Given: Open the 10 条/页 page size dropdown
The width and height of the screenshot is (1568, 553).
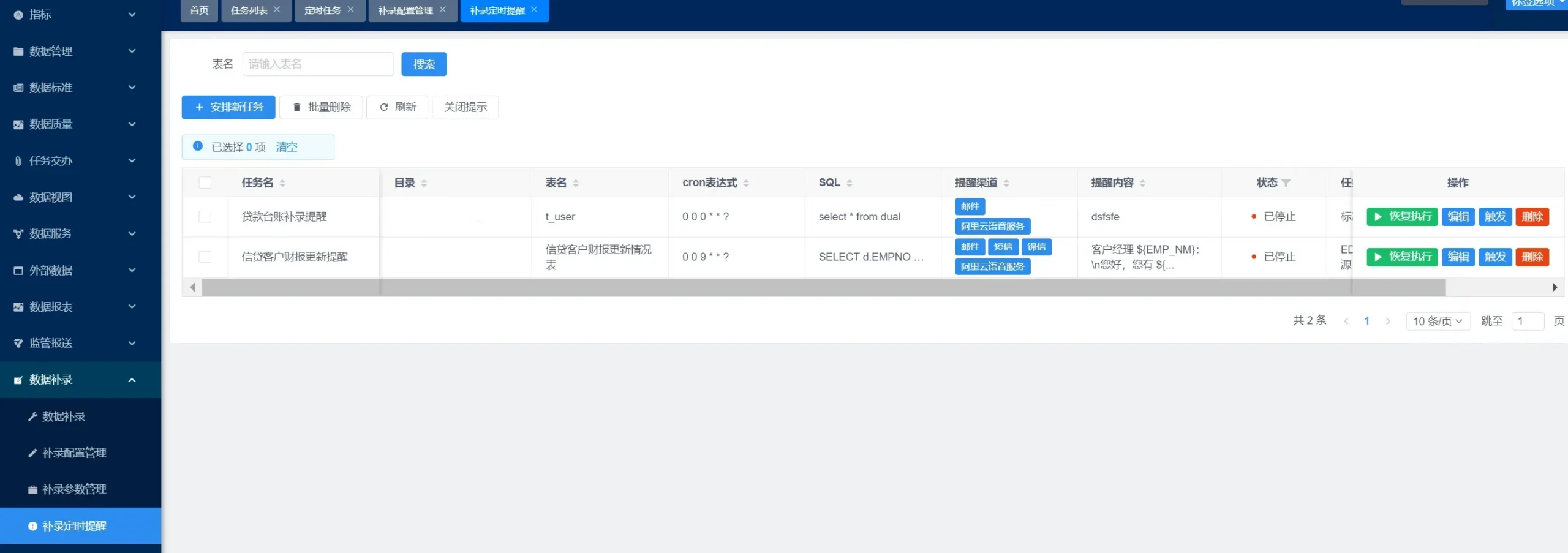Looking at the screenshot, I should click(1437, 322).
